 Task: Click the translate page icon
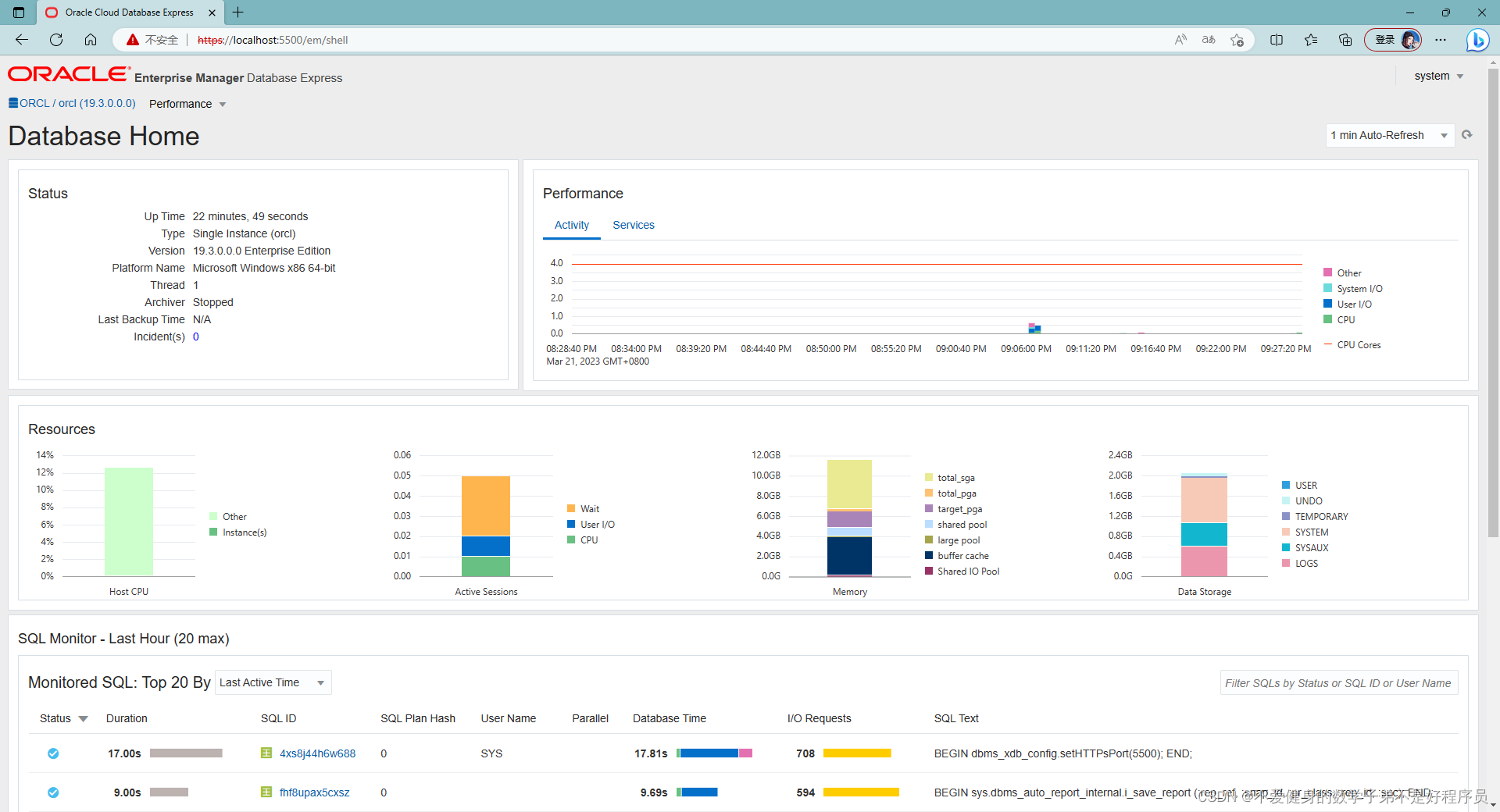[1209, 40]
